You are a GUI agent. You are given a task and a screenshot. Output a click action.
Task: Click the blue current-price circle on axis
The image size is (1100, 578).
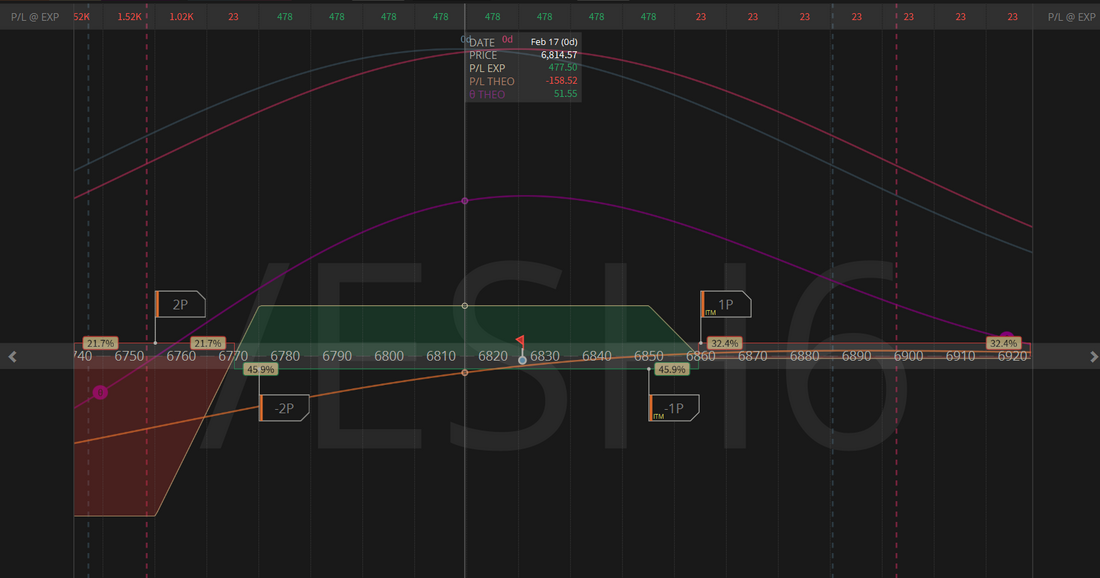[522, 359]
